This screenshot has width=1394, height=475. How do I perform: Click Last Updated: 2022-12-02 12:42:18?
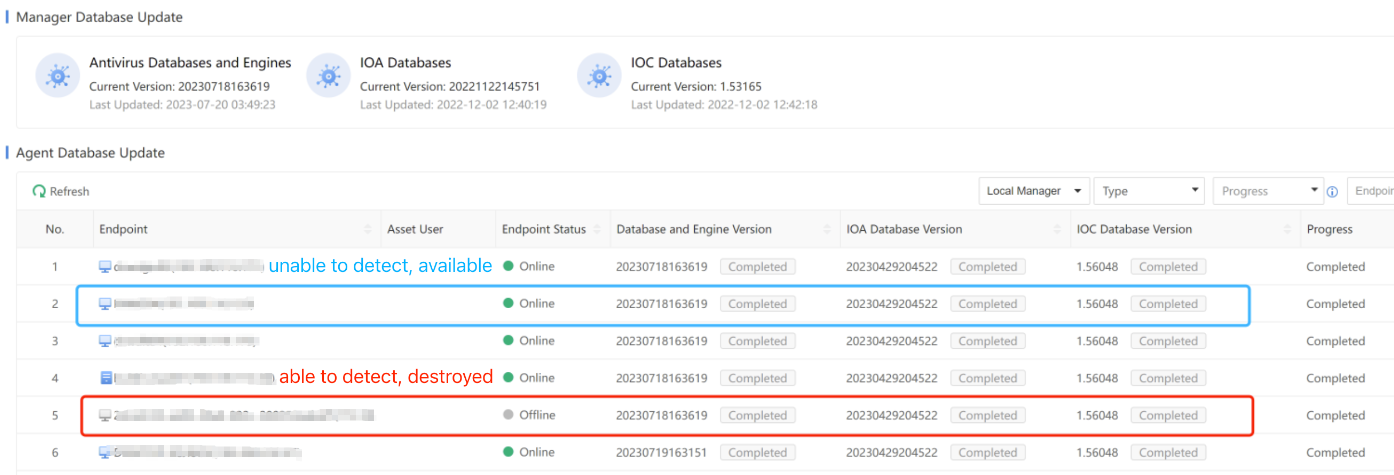coord(724,104)
